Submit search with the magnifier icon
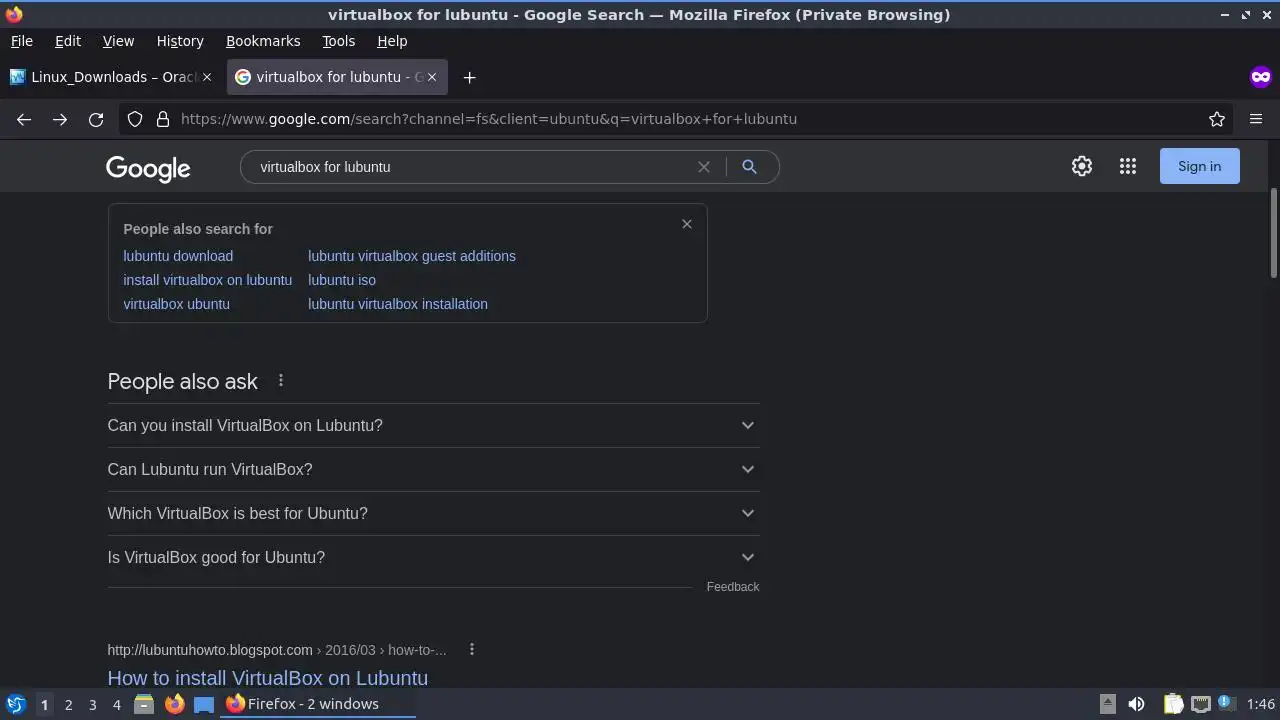Screen dimensions: 1280x720 [x=749, y=167]
